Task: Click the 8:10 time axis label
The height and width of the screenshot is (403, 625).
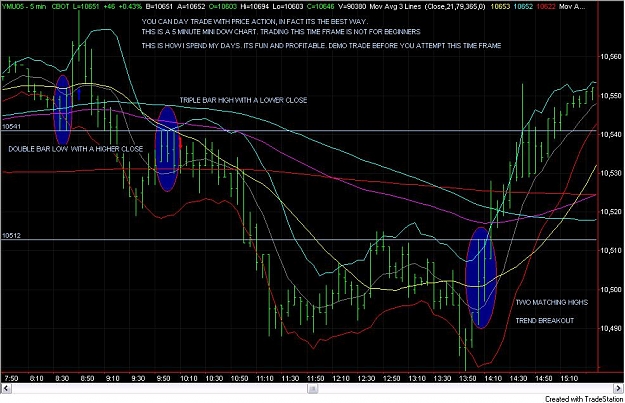Action: pos(36,378)
